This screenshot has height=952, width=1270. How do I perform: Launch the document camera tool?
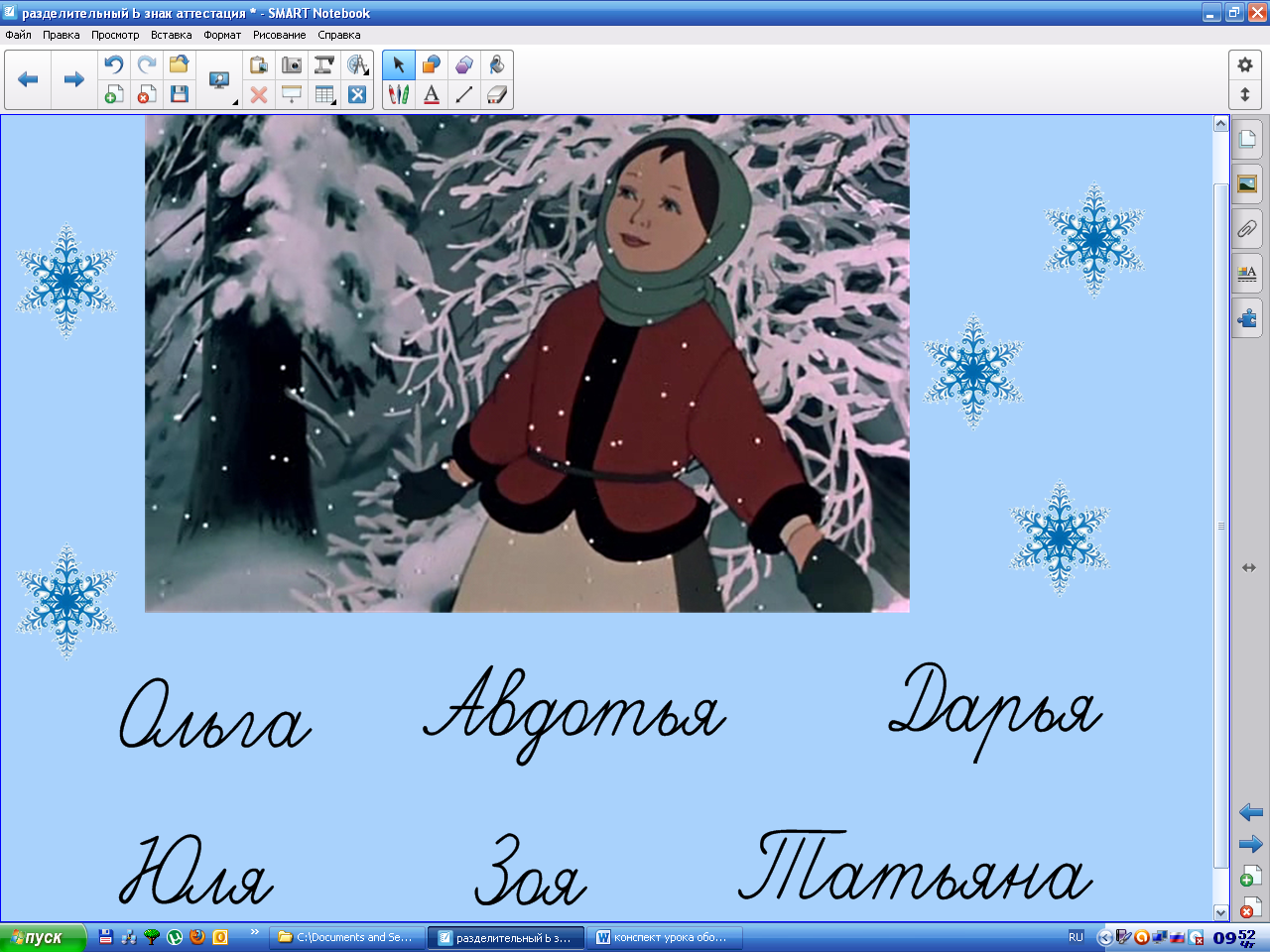point(324,64)
